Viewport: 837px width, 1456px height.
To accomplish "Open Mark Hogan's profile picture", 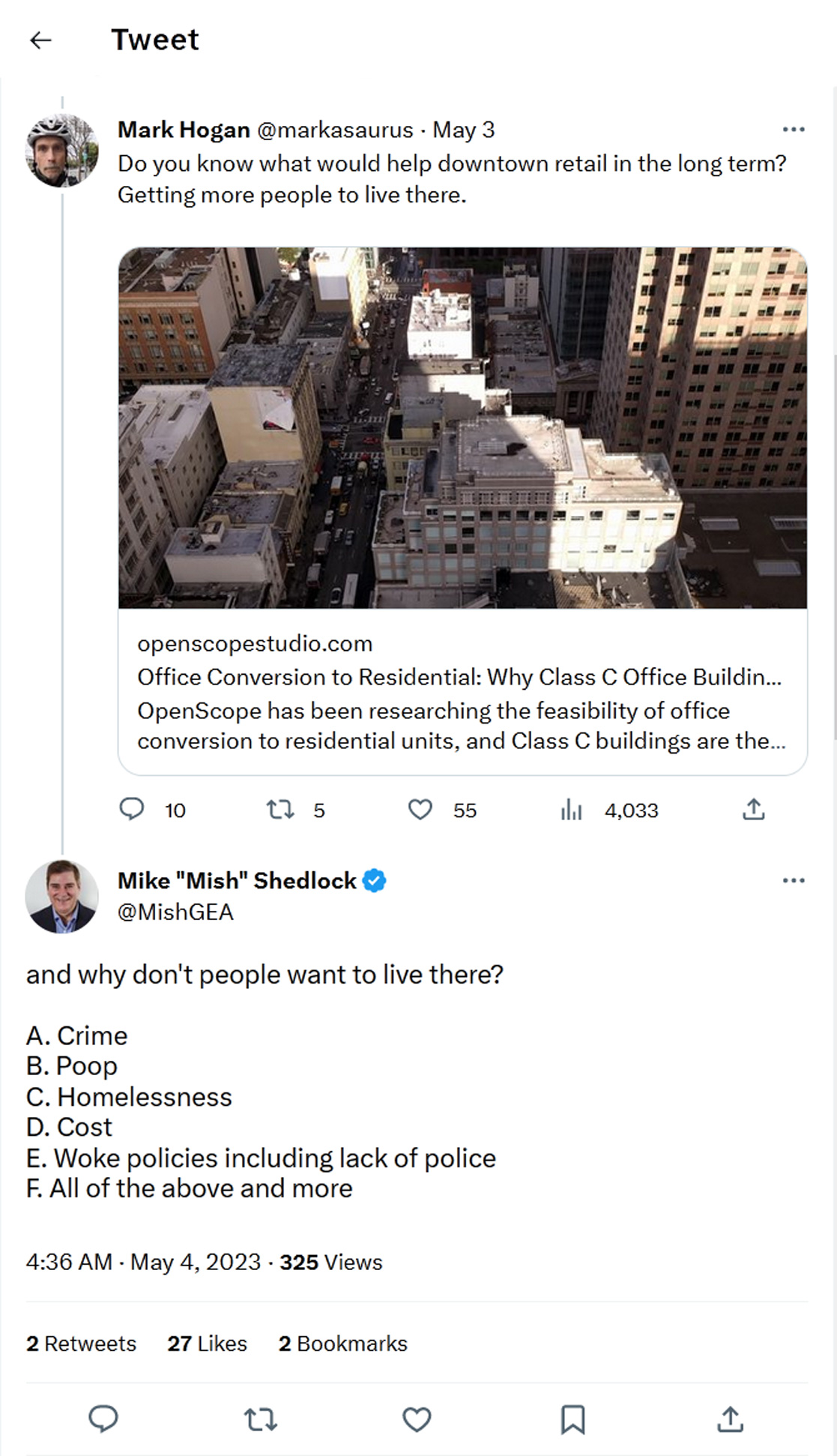I will [62, 150].
